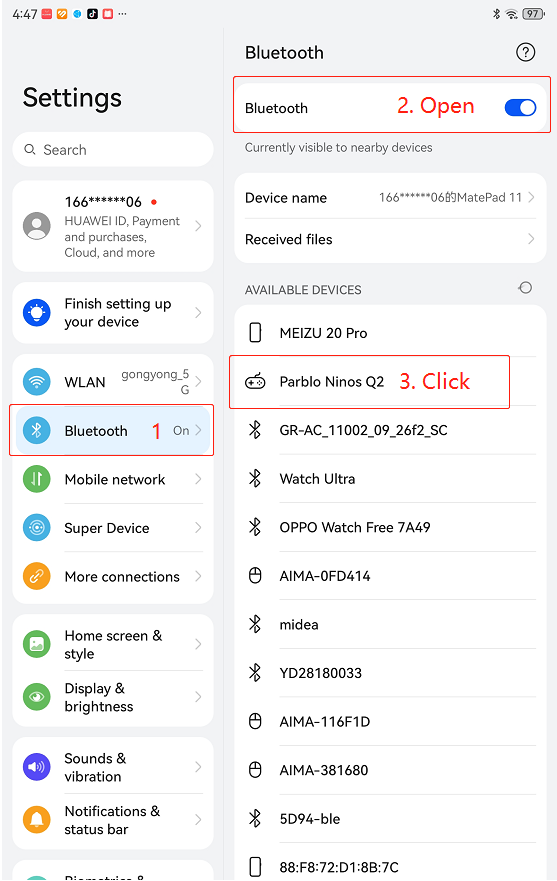Image resolution: width=557 pixels, height=881 pixels.
Task: Tap Bluetooth icon beside GR-AC_11002_09_26f2_SC
Action: point(255,430)
